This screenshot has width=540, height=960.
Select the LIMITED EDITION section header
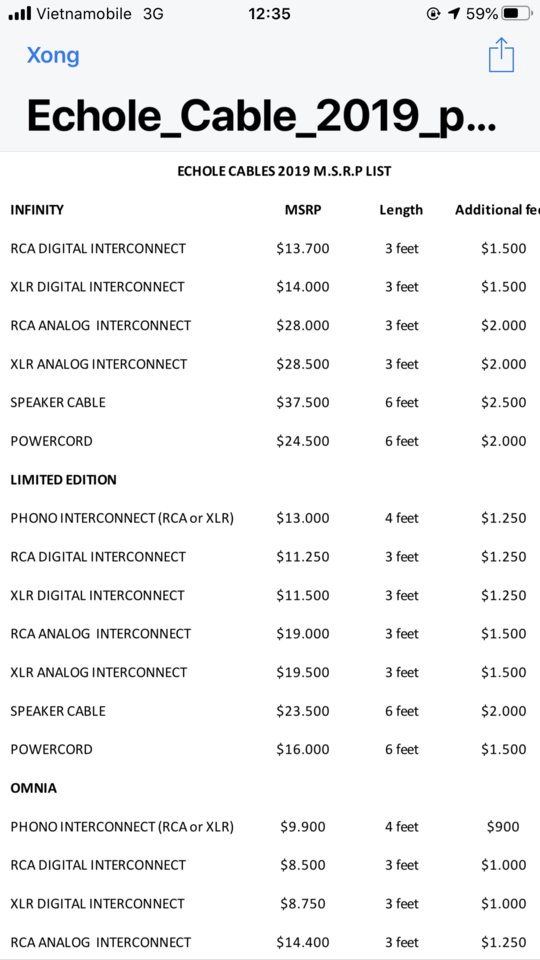point(63,479)
